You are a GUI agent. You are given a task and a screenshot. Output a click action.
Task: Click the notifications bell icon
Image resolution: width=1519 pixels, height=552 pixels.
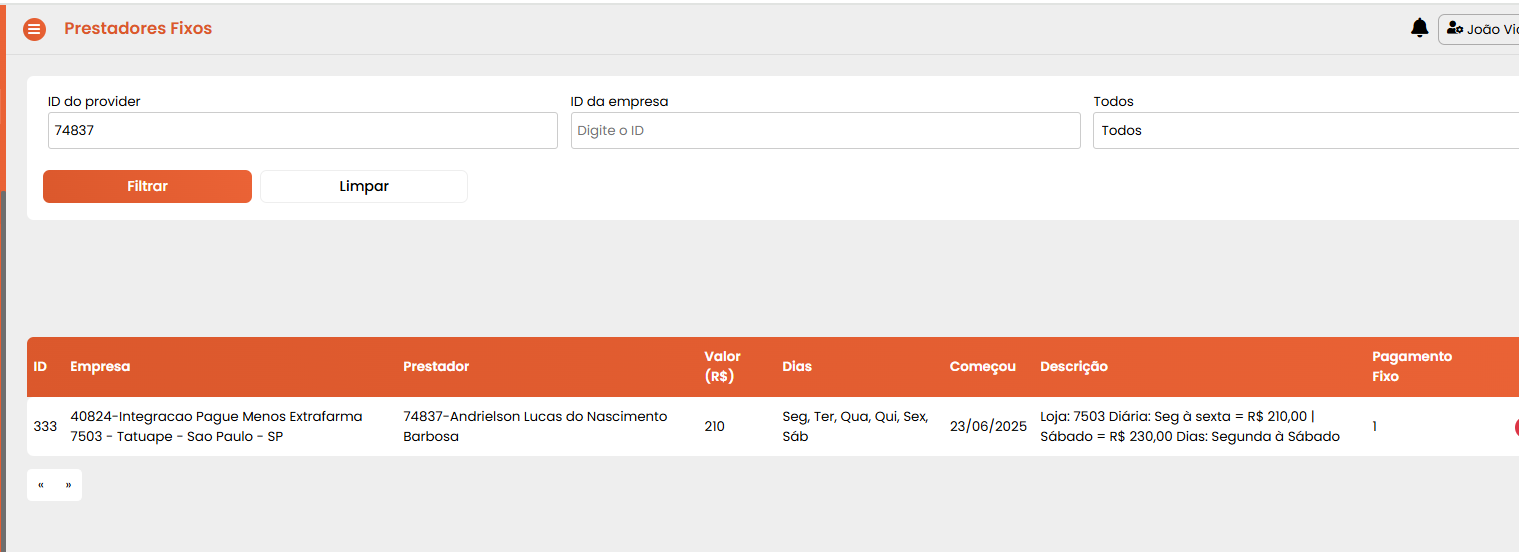click(x=1419, y=28)
